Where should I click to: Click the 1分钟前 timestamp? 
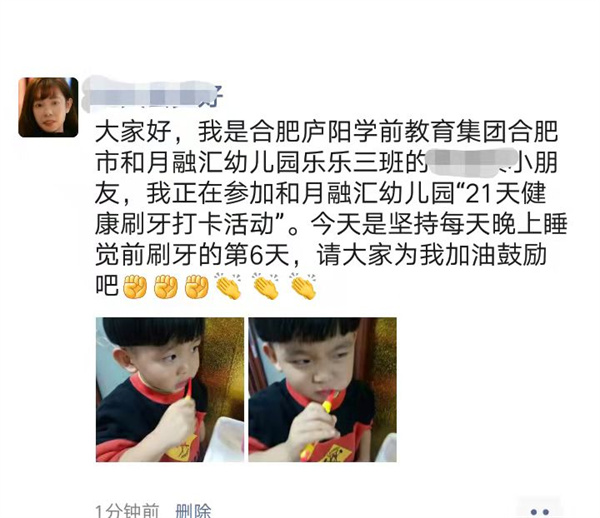pyautogui.click(x=127, y=511)
